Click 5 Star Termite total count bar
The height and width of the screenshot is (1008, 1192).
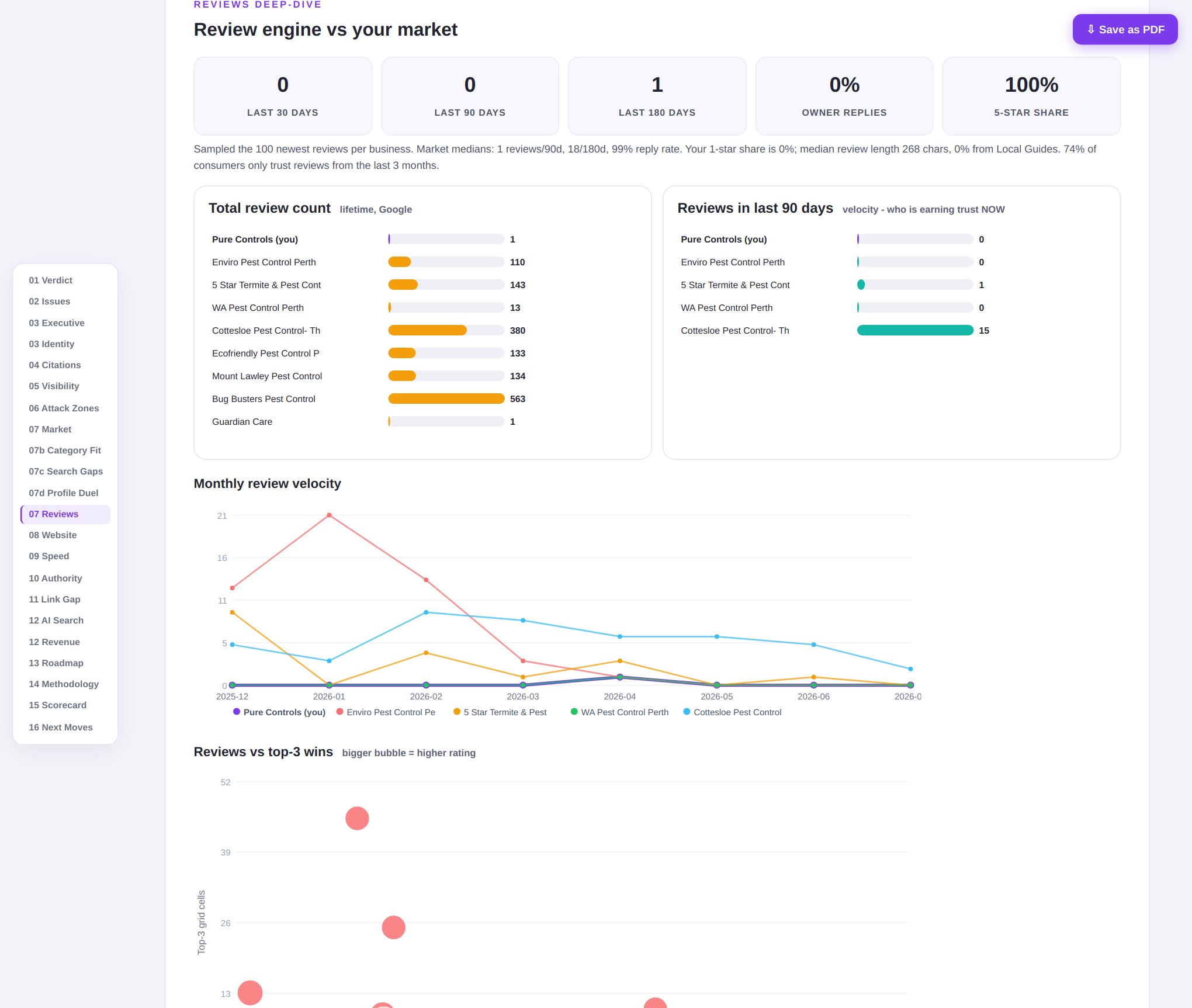[403, 285]
